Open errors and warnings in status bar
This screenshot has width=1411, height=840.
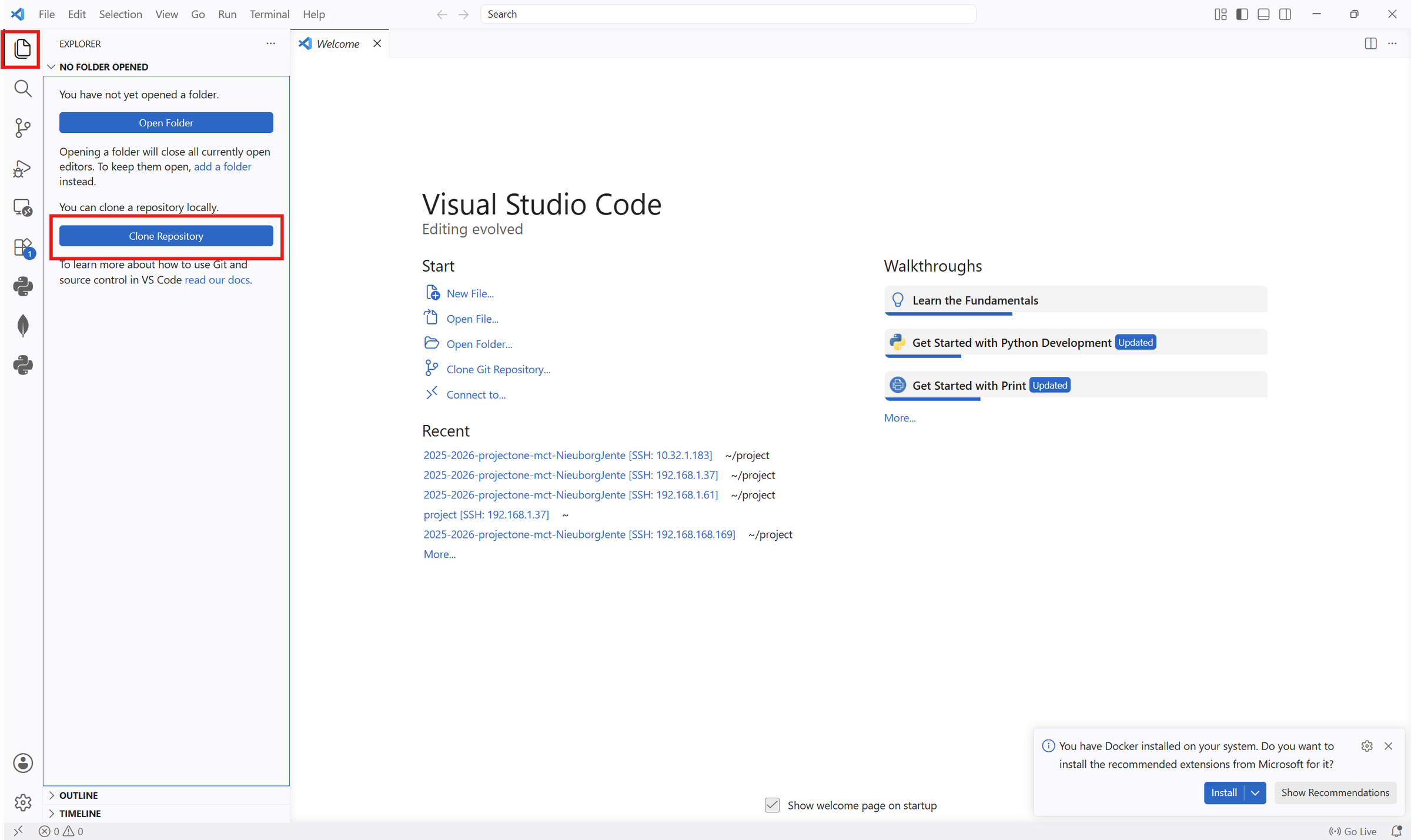tap(61, 831)
